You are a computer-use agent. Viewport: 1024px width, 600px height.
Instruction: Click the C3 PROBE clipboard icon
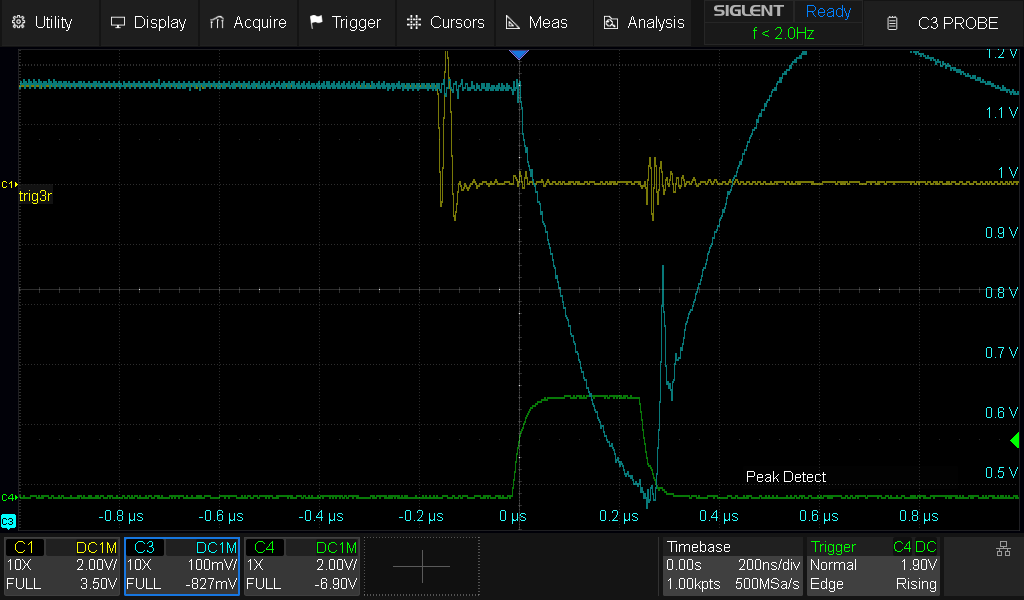891,22
